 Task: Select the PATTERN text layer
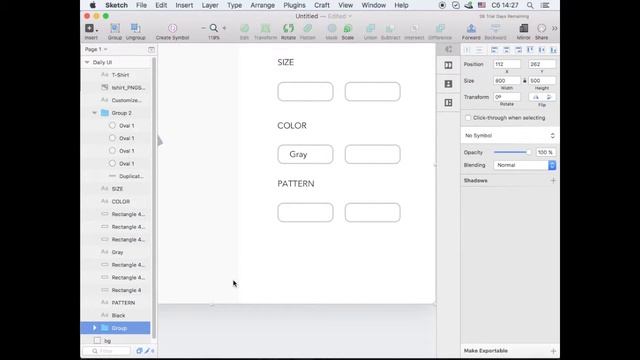tap(116, 303)
